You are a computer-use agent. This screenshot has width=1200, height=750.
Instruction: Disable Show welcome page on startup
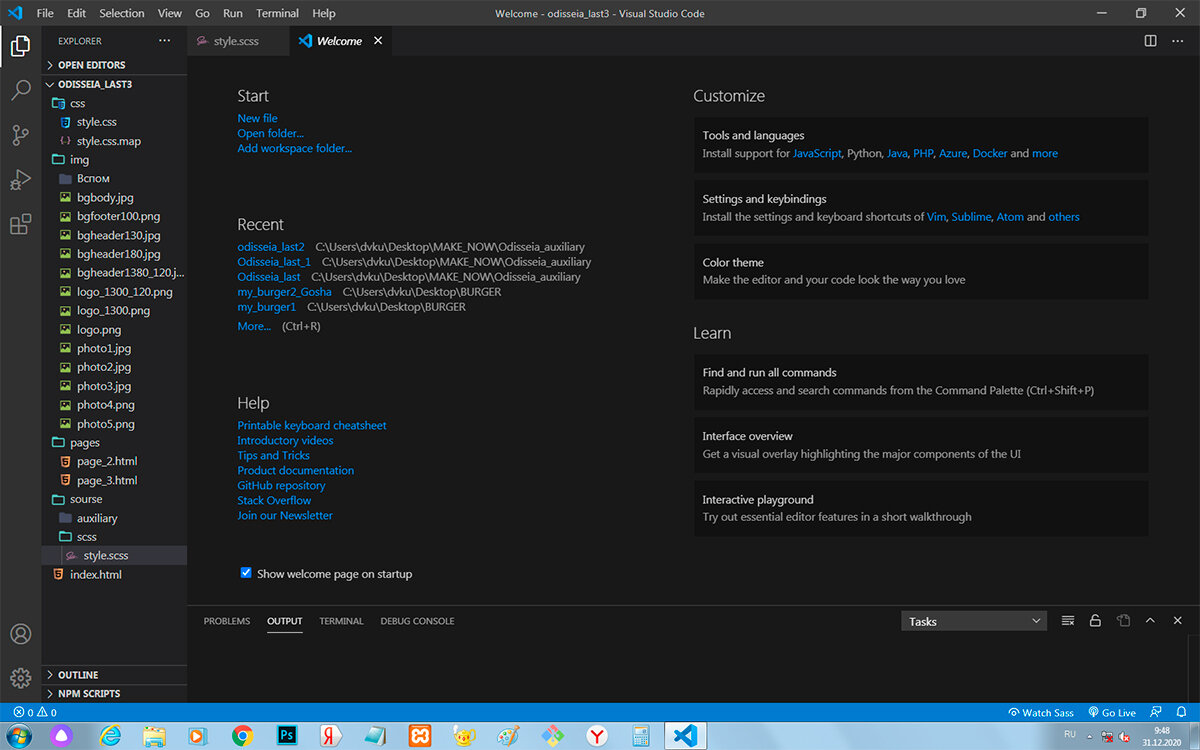coord(246,572)
